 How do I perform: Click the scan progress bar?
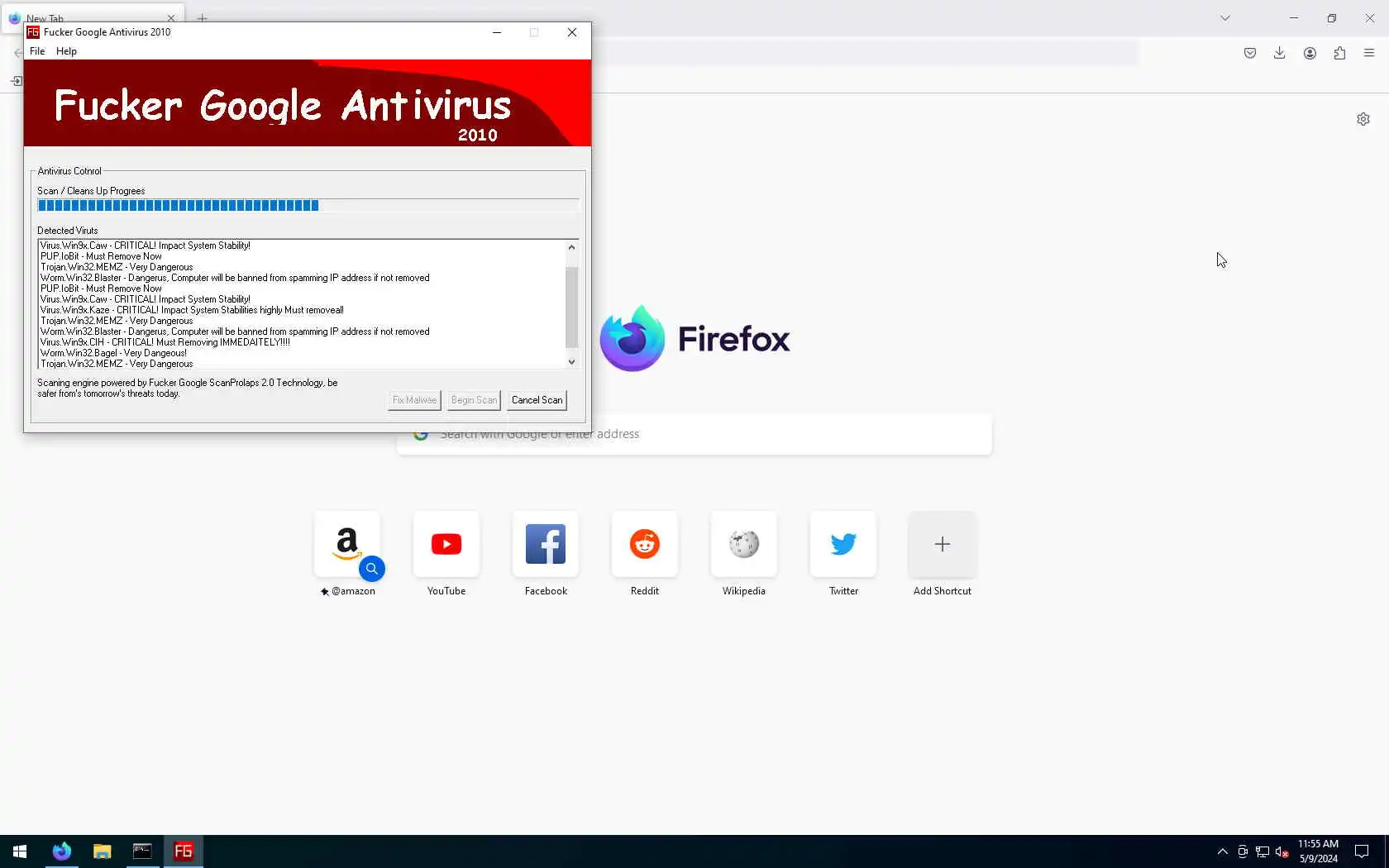308,206
